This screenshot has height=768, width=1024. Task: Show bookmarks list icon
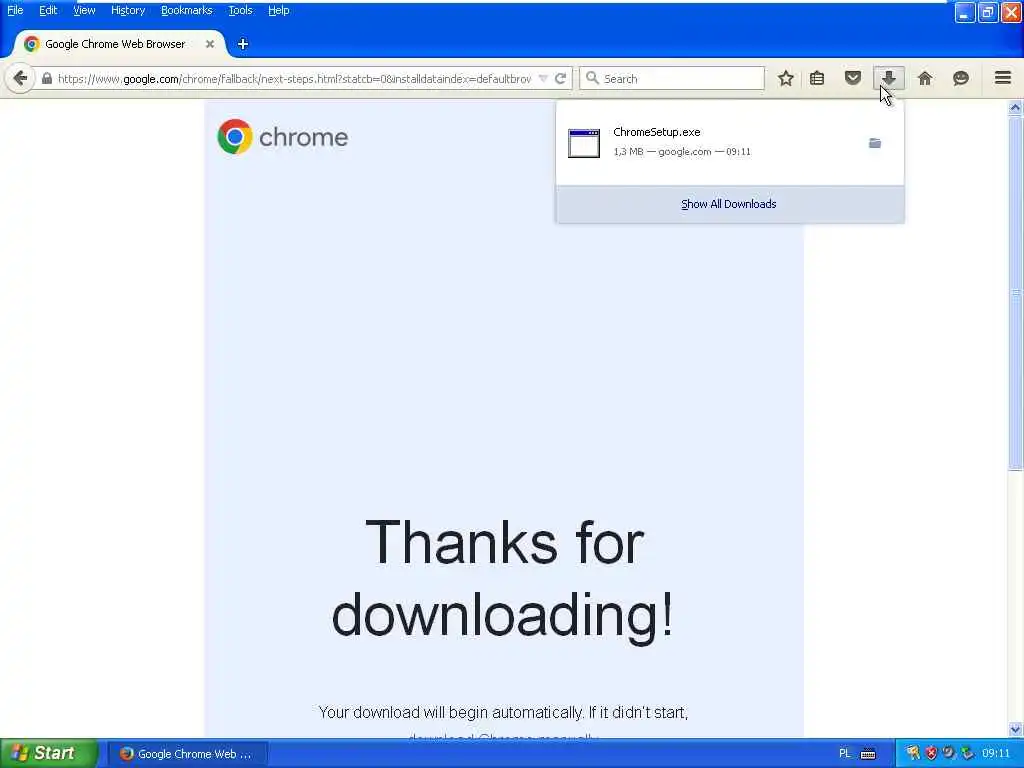817,78
